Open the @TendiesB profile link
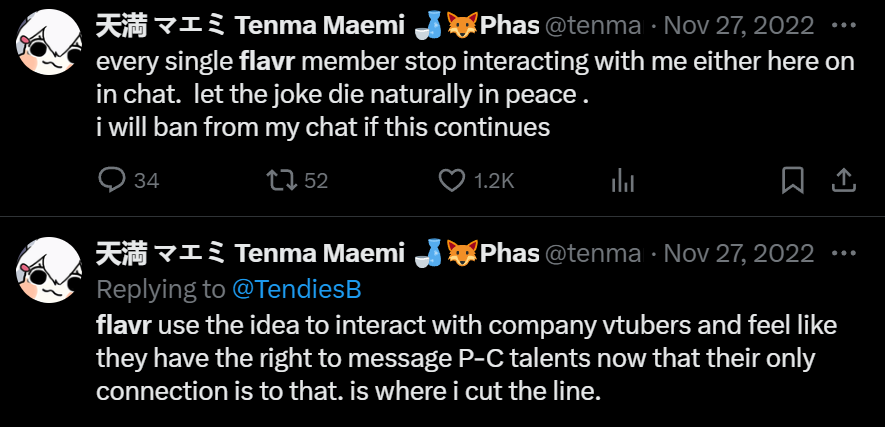Viewport: 885px width, 427px height. [296, 289]
